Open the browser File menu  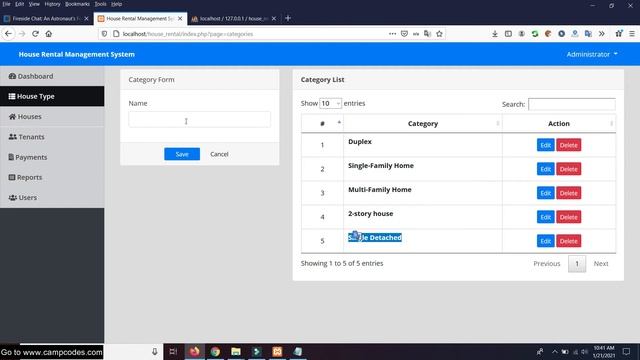click(6, 4)
